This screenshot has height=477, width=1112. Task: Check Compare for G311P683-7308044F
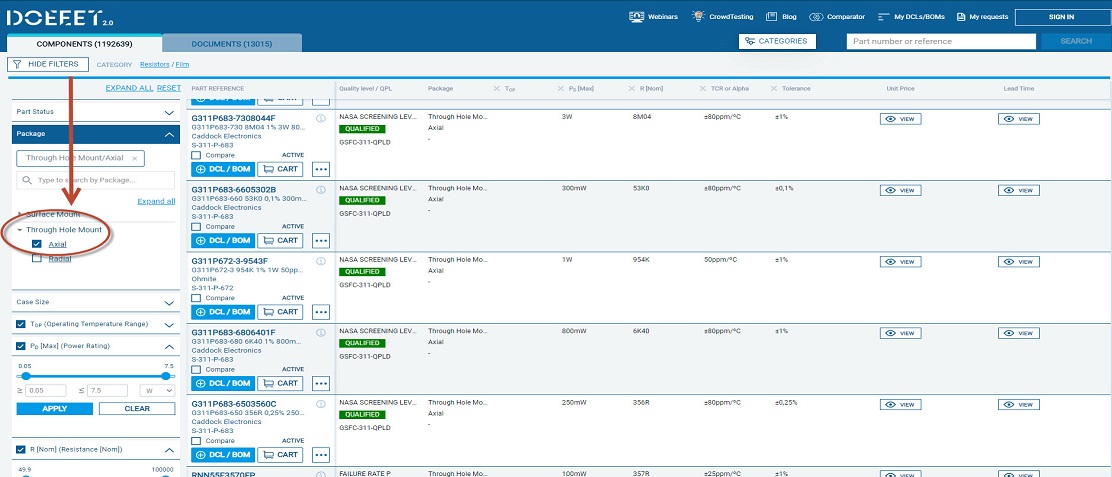pos(196,155)
